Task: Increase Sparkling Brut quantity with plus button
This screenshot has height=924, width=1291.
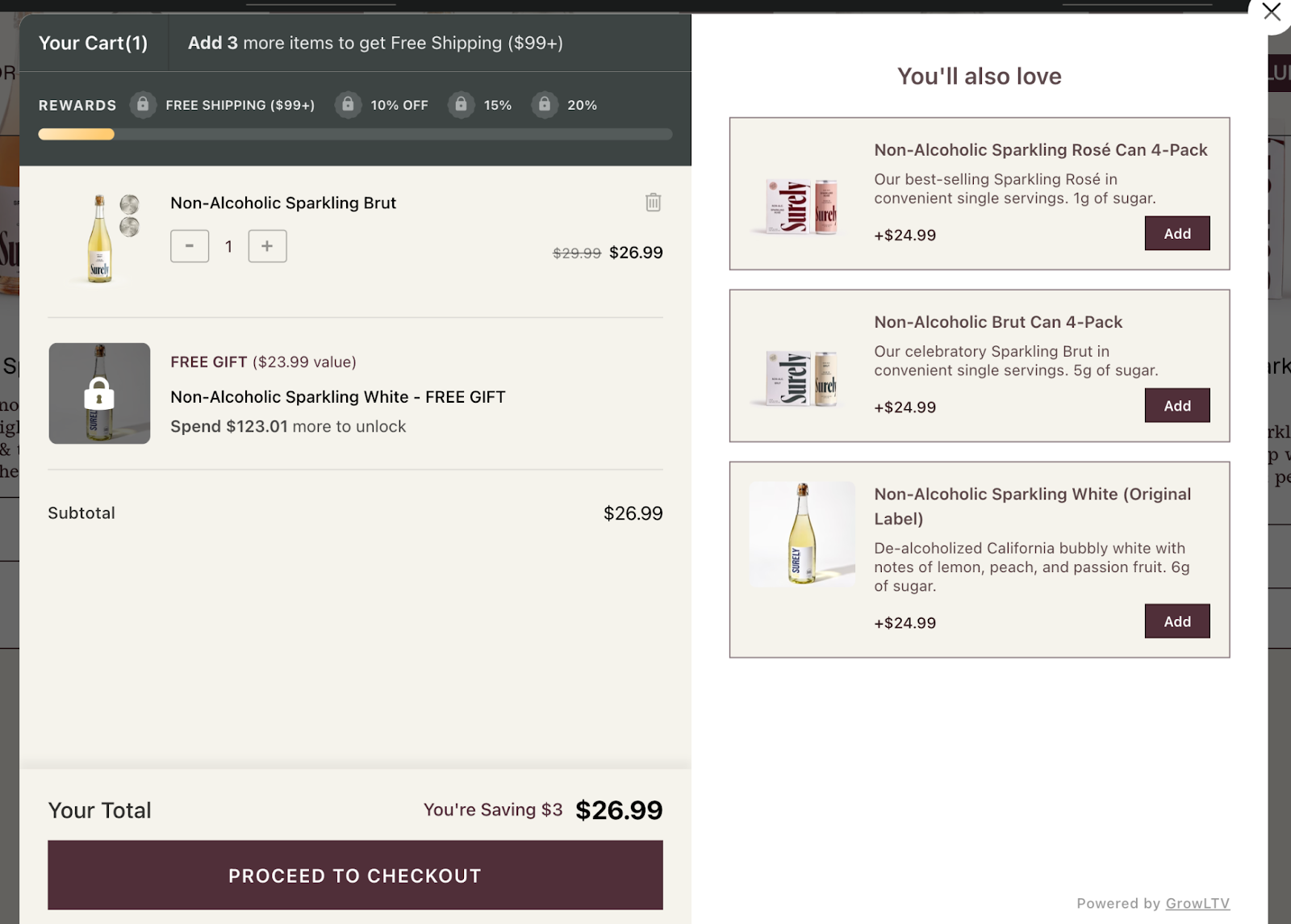Action: [267, 246]
